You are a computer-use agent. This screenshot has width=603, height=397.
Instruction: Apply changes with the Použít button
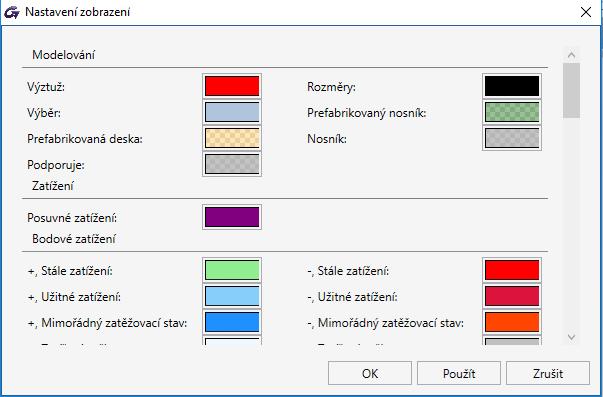(459, 373)
